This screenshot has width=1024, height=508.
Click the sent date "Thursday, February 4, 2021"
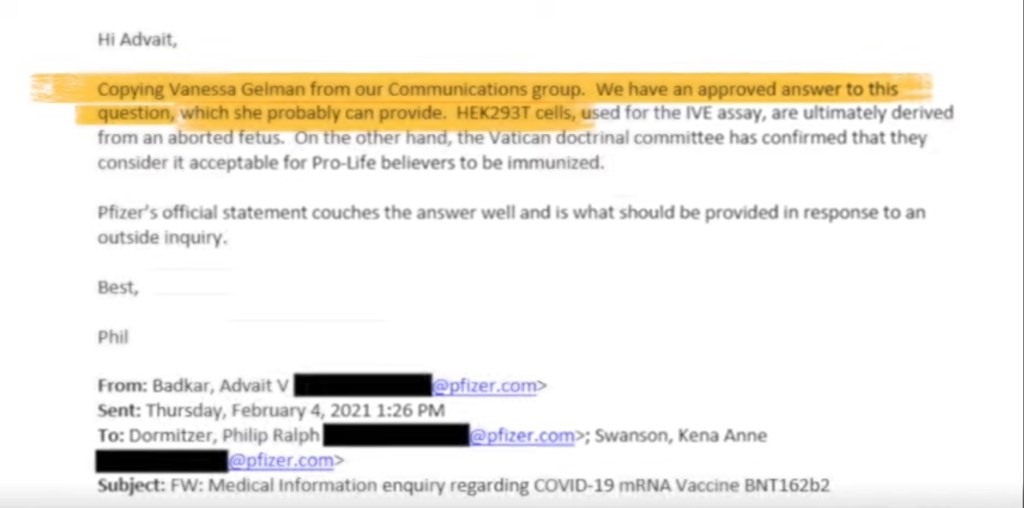265,410
